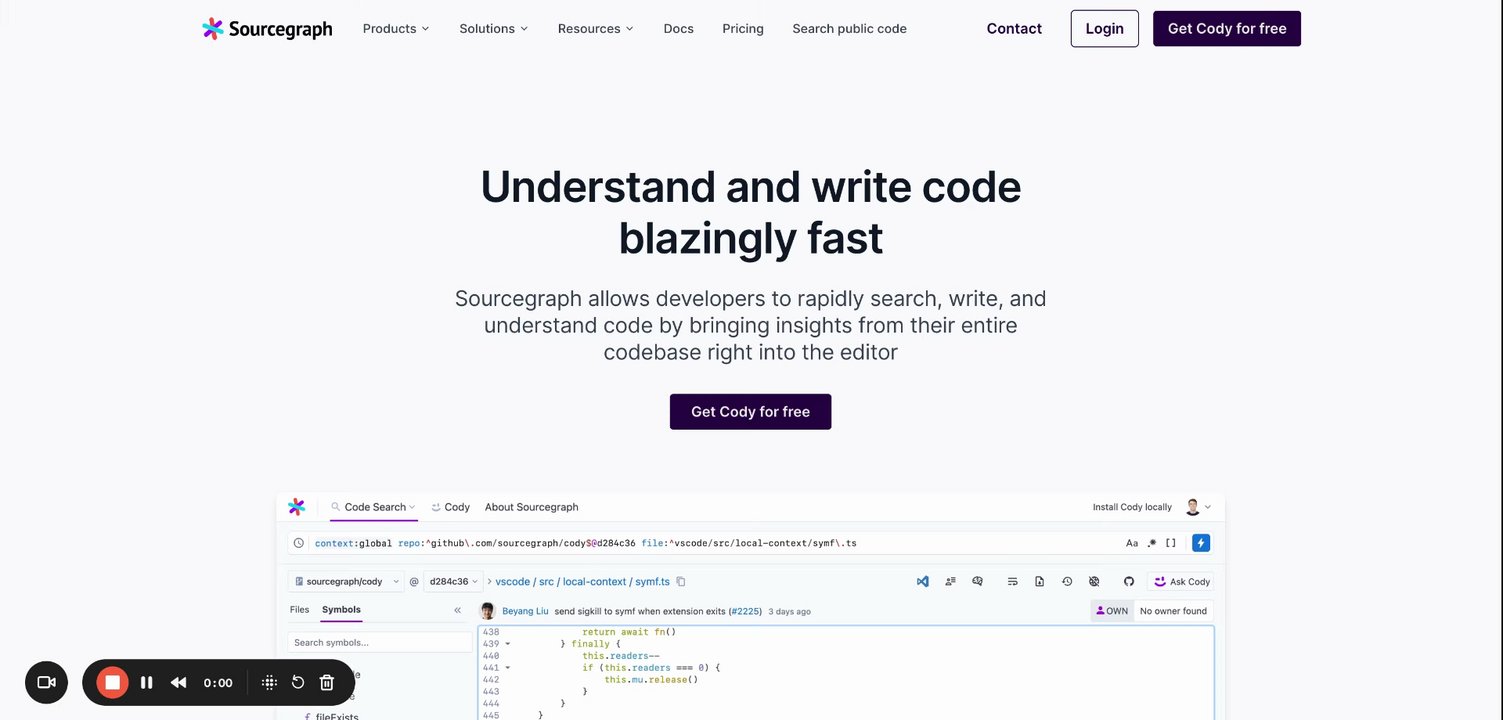Toggle case sensitivity Aa in search bar
Viewport: 1503px width, 720px height.
tap(1132, 543)
